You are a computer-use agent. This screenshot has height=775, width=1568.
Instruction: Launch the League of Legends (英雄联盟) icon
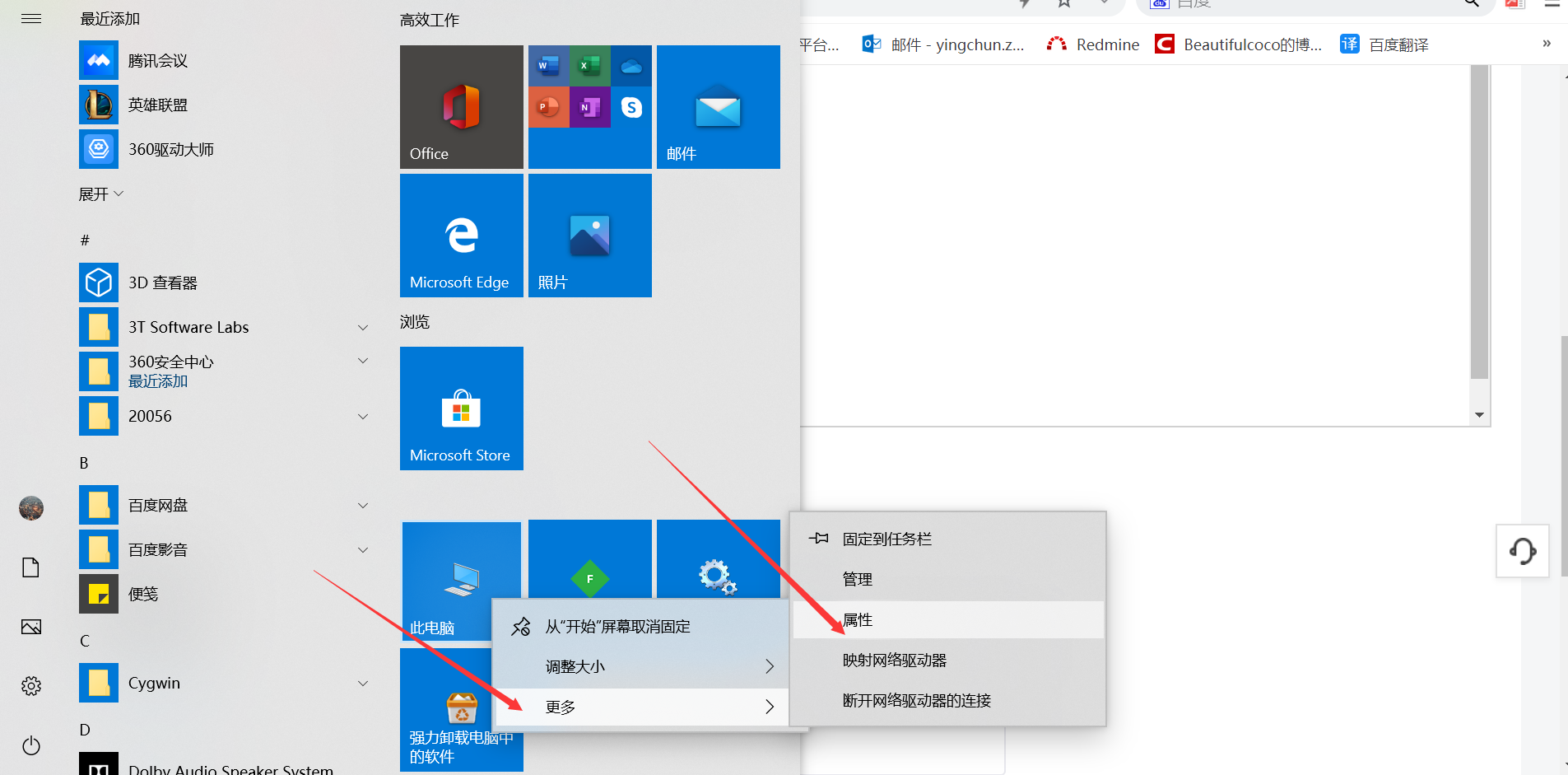pyautogui.click(x=99, y=105)
